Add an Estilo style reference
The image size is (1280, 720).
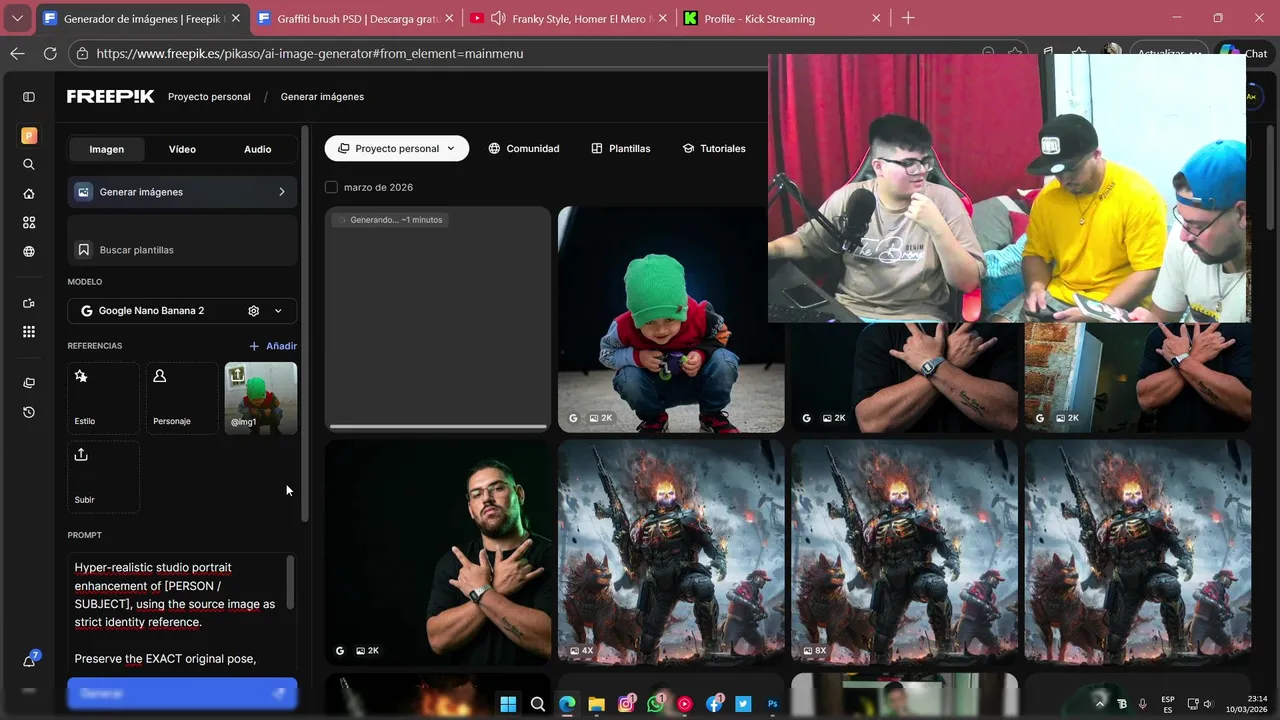tap(103, 398)
